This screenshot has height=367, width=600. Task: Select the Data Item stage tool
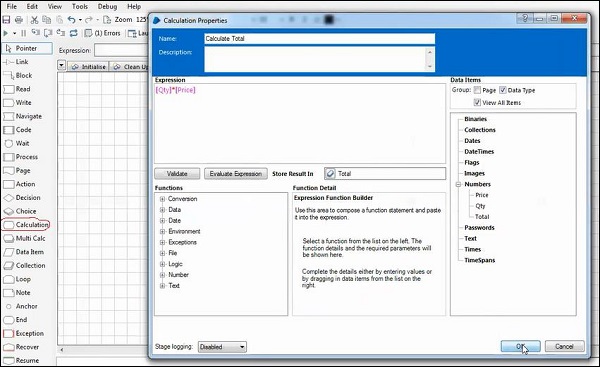23,252
